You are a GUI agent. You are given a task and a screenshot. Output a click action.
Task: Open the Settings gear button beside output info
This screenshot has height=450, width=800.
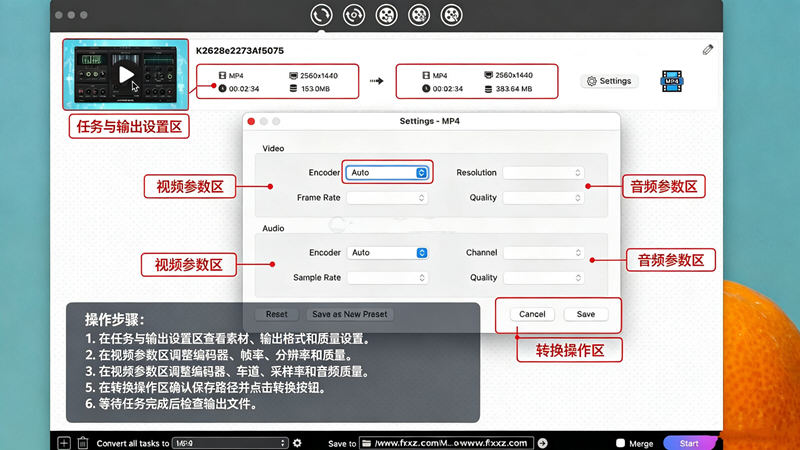click(x=609, y=81)
